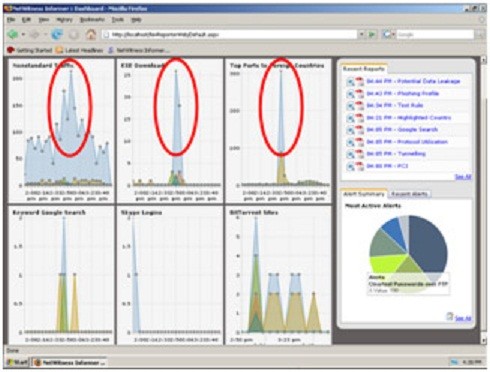
Task: Click the Google search box
Action: tap(435, 34)
